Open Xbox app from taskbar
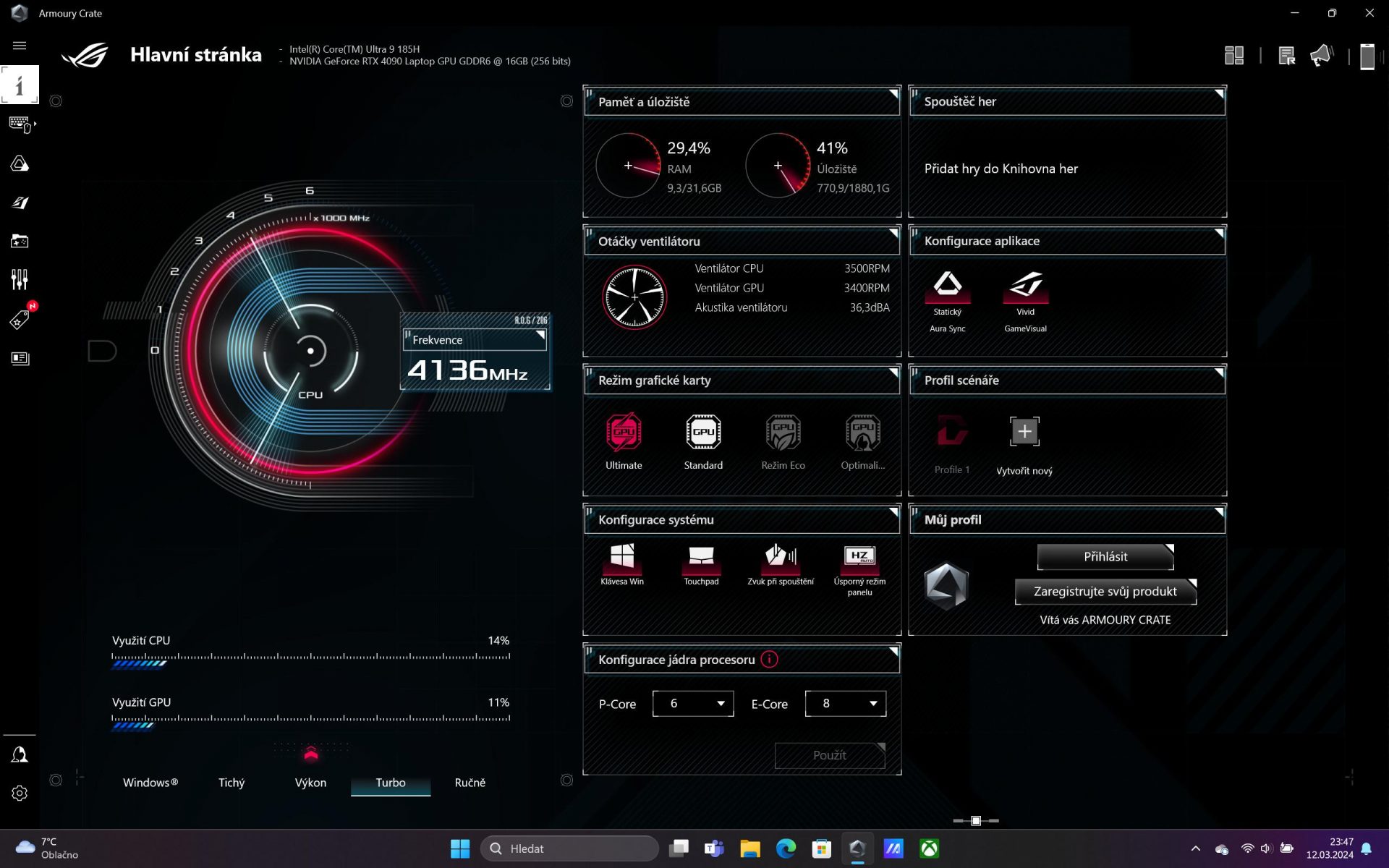 929,848
